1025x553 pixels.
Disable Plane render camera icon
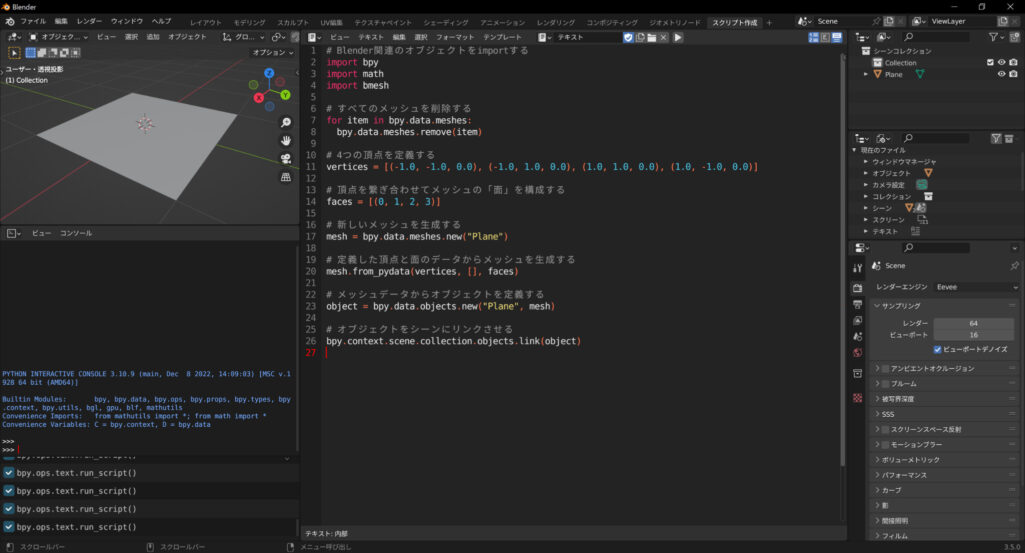tap(1013, 74)
